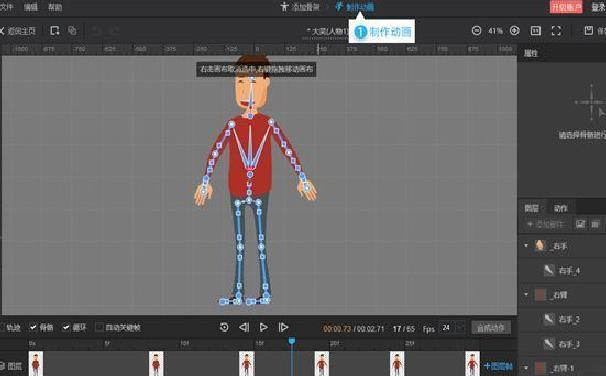Click the hand thumbnail of the _右手 layer
The width and height of the screenshot is (606, 376).
[x=540, y=245]
